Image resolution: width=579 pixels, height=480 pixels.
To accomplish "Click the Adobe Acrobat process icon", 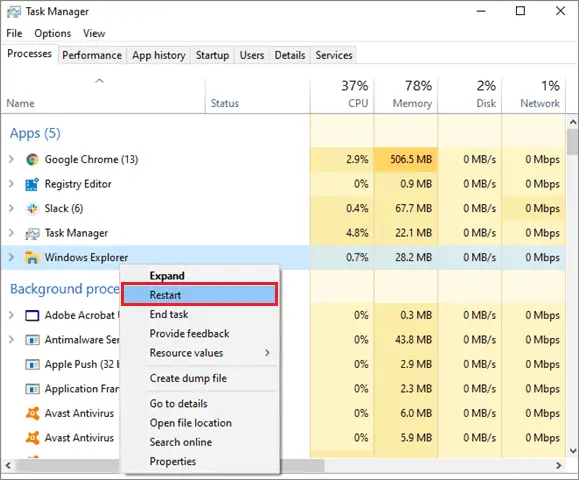I will [x=32, y=316].
